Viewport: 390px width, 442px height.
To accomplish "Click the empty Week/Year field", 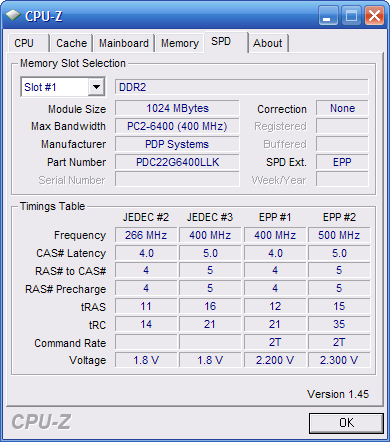I will coord(342,179).
